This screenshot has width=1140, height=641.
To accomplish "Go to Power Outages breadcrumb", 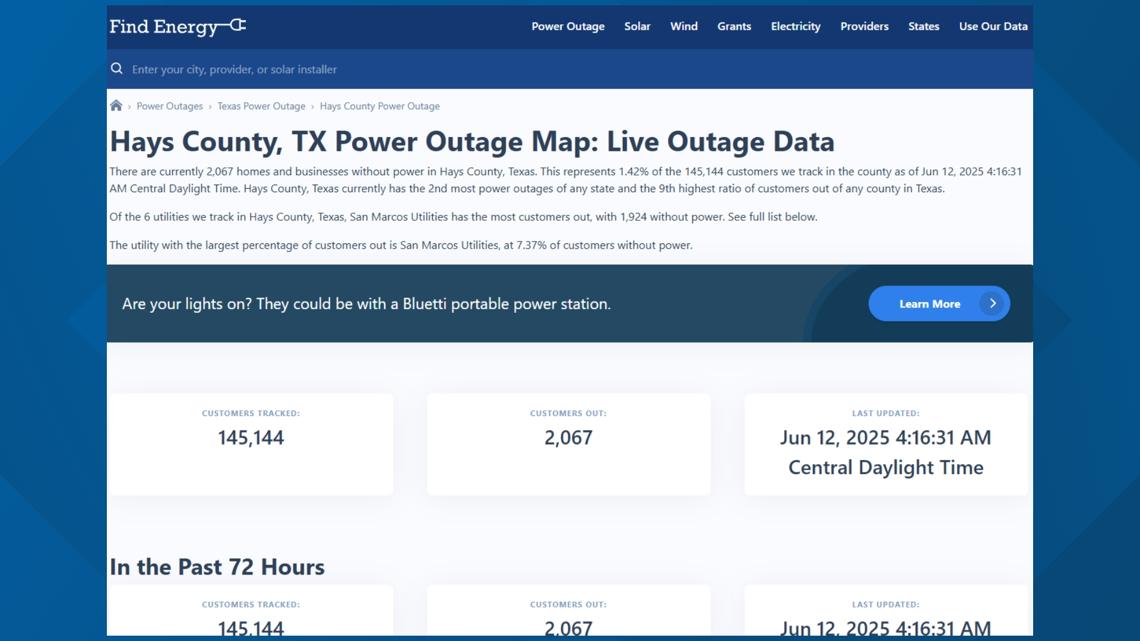I will [169, 106].
